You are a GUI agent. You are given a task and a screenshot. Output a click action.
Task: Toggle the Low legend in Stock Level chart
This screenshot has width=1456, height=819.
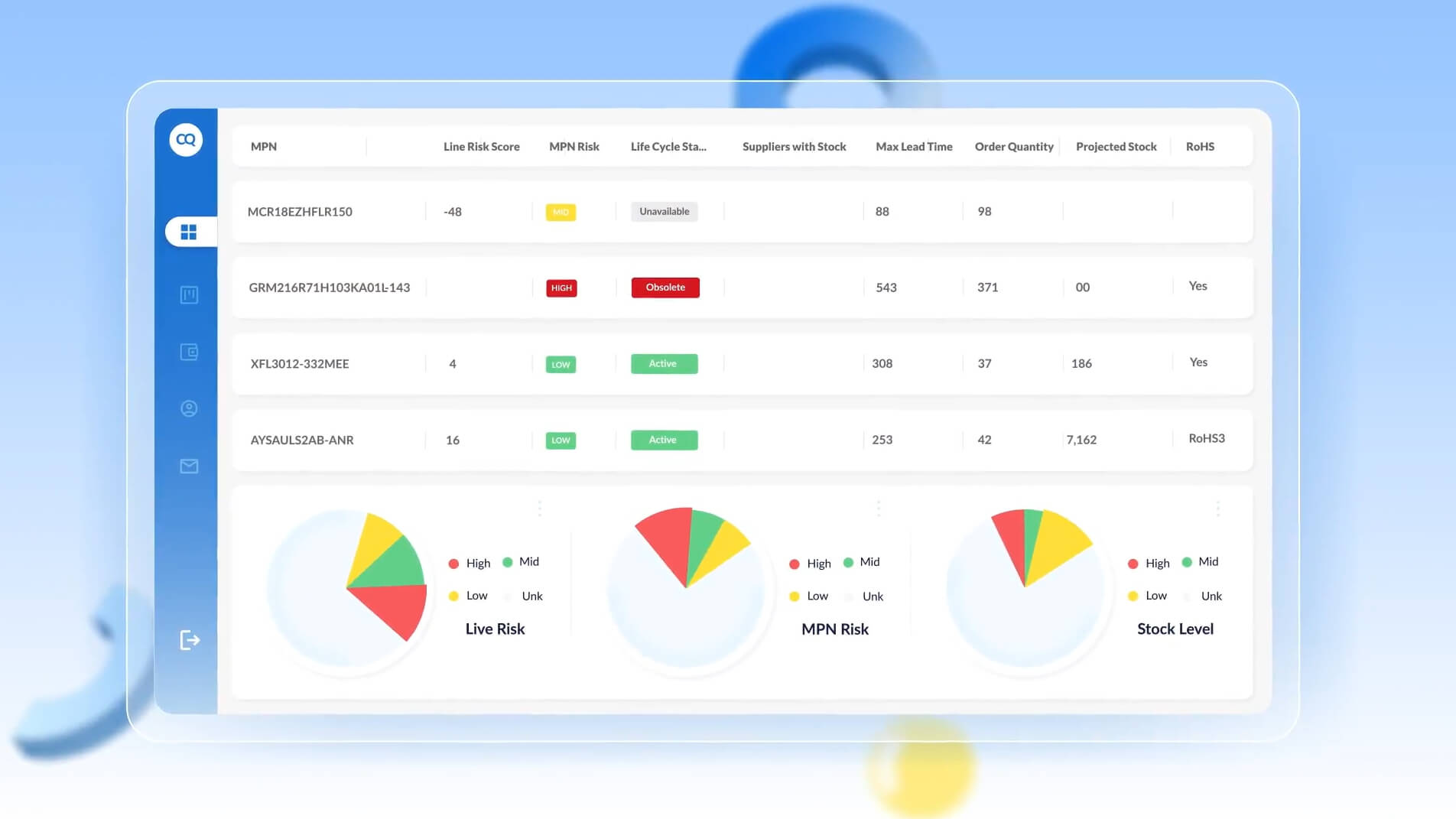point(1148,596)
